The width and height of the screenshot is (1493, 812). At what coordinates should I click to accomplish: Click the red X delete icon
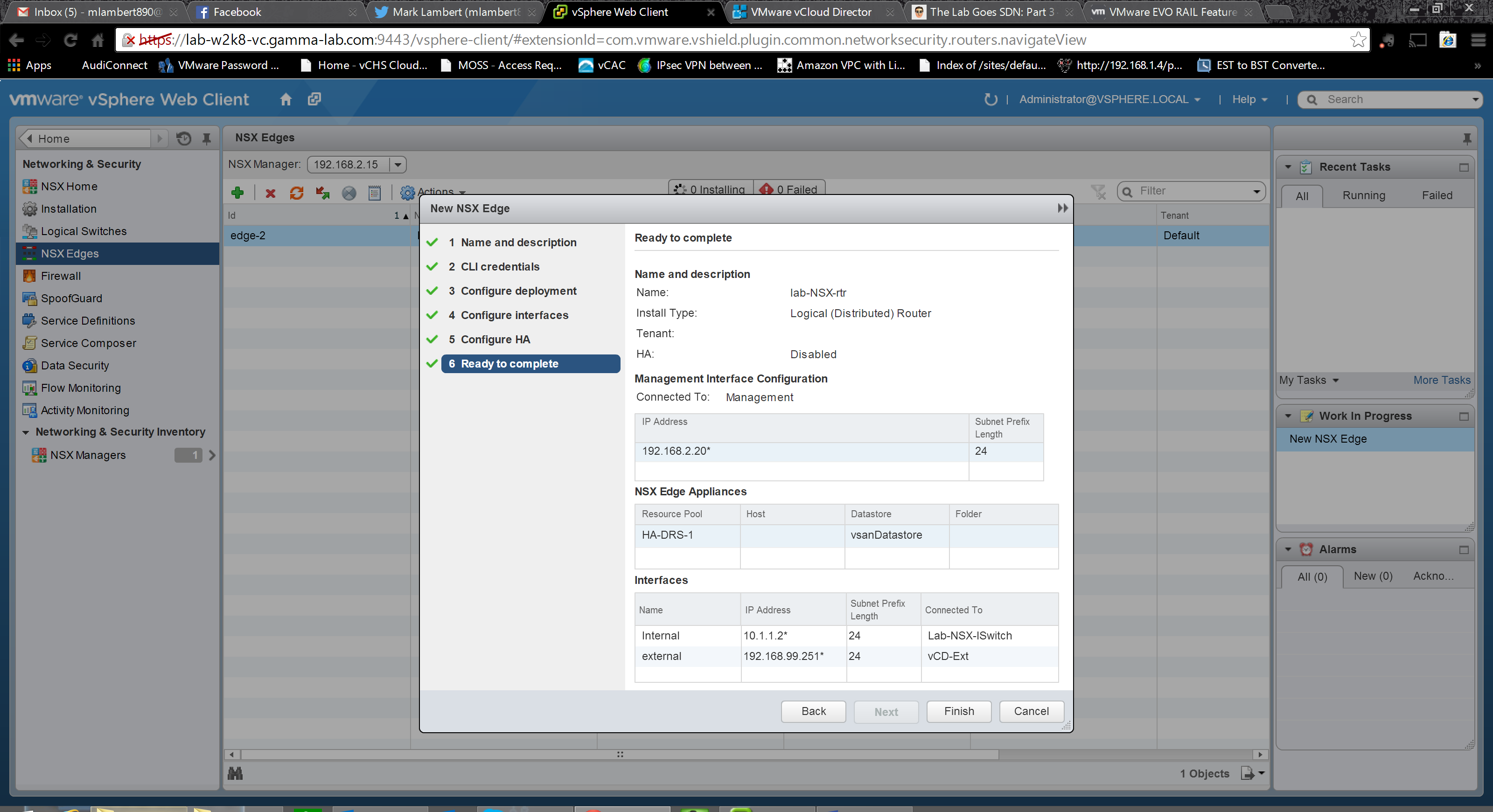click(x=270, y=193)
